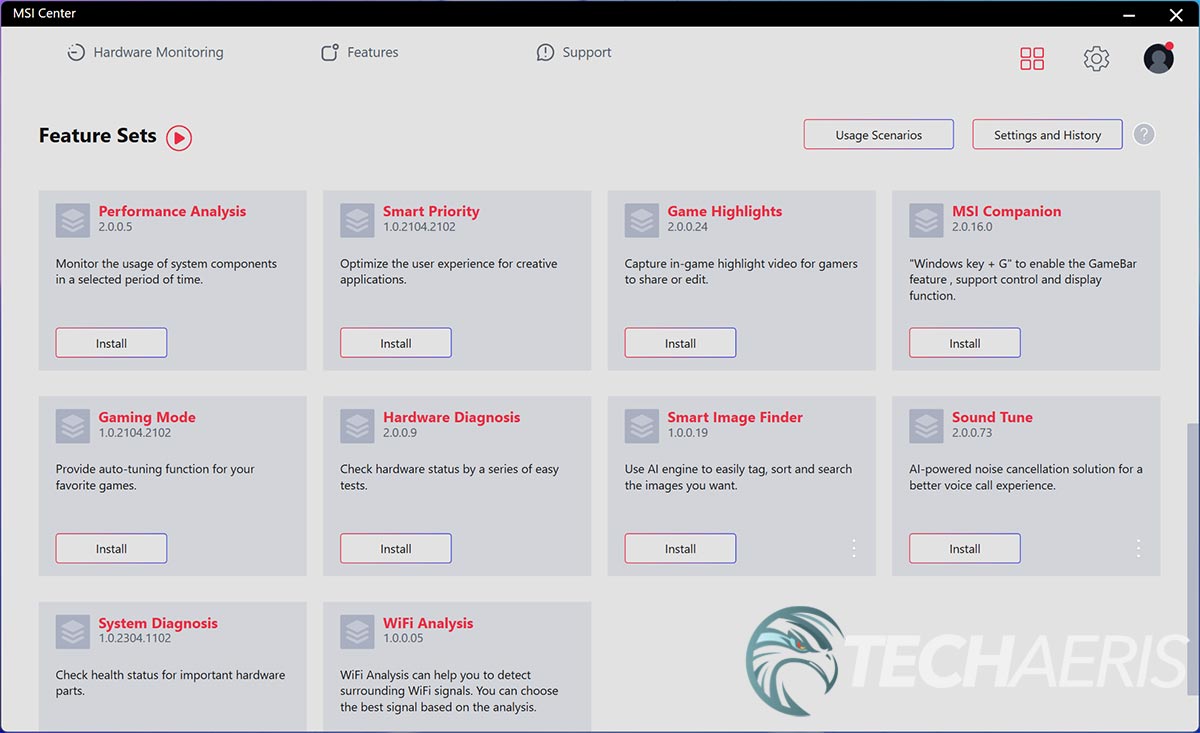Select the WiFi Analysis title
This screenshot has height=733, width=1200.
[x=428, y=623]
